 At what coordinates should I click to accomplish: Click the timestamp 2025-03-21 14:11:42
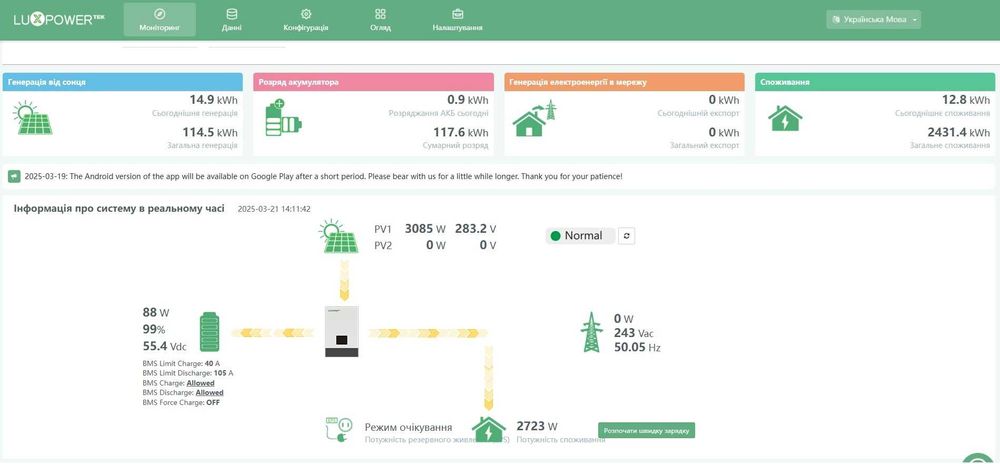click(274, 209)
